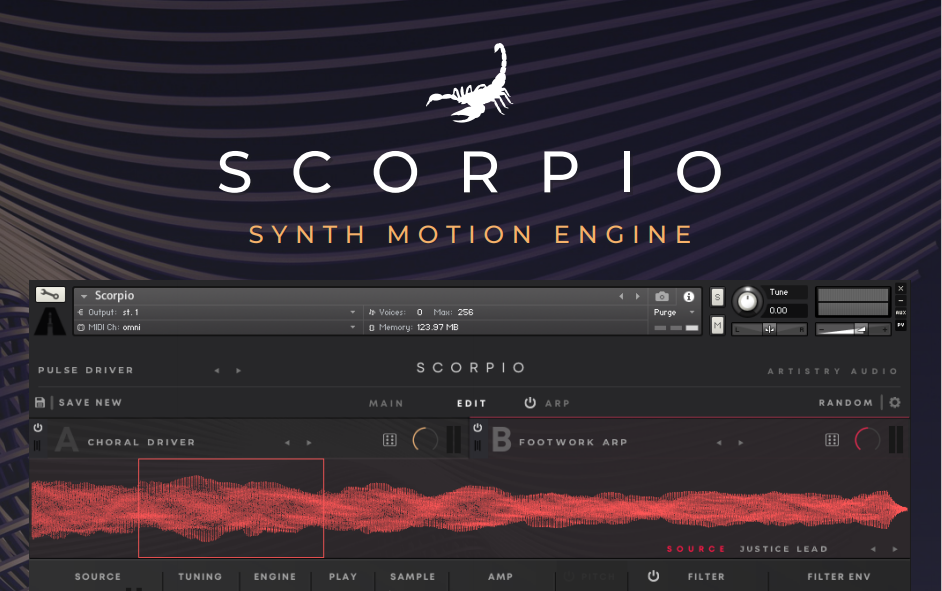The width and height of the screenshot is (942, 591).
Task: Click the Max voices value 256
Action: tap(466, 312)
